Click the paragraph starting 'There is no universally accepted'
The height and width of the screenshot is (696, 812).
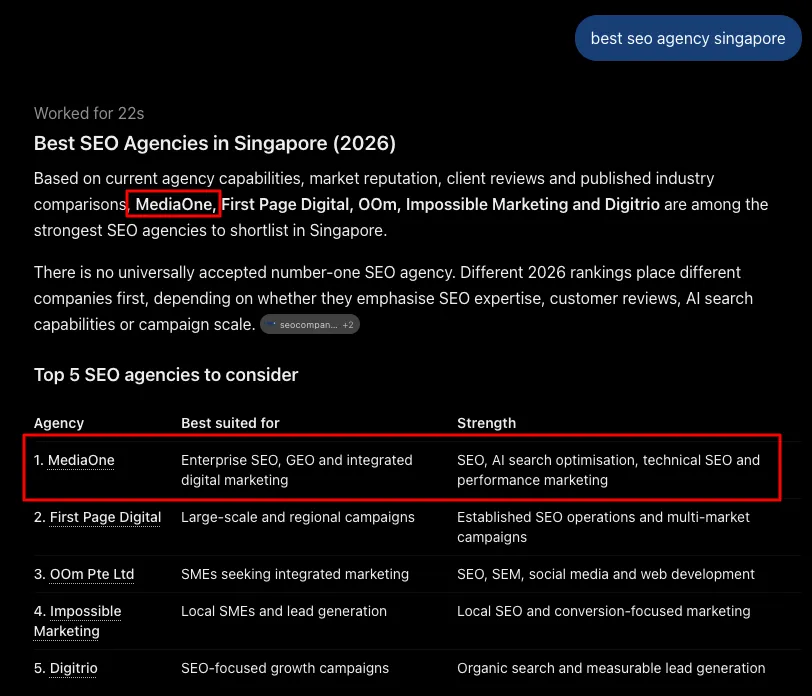[x=394, y=298]
